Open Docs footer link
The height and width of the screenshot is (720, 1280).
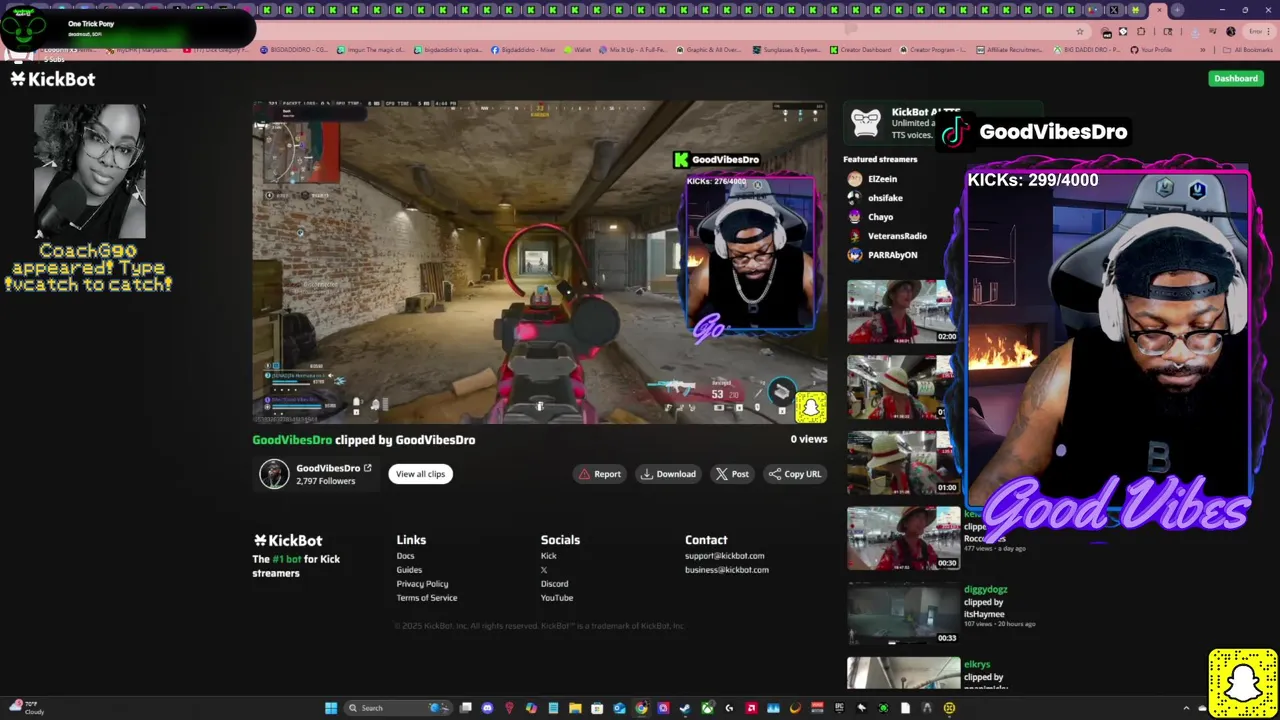pos(405,556)
